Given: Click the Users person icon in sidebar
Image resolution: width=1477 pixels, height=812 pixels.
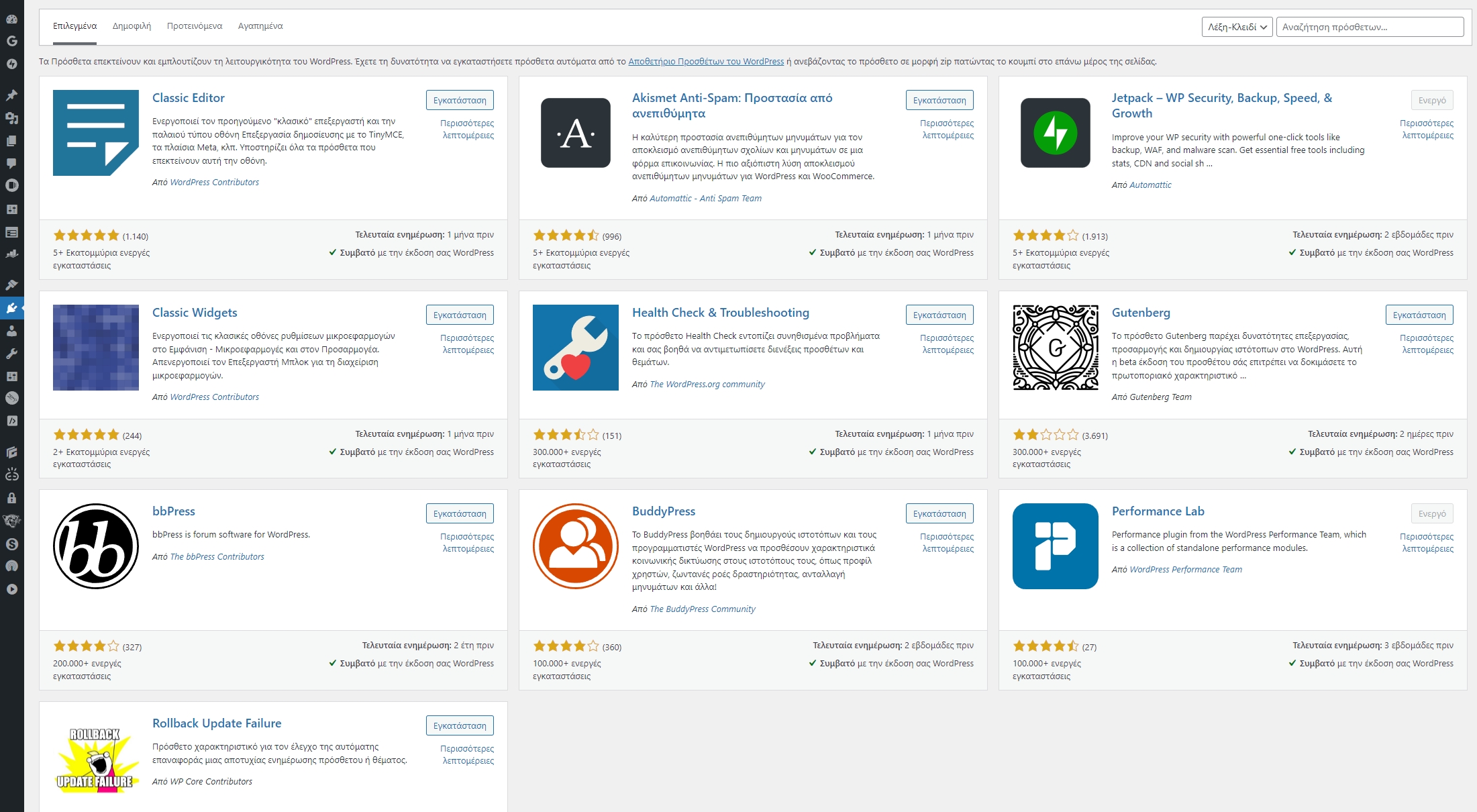Looking at the screenshot, I should pyautogui.click(x=11, y=331).
